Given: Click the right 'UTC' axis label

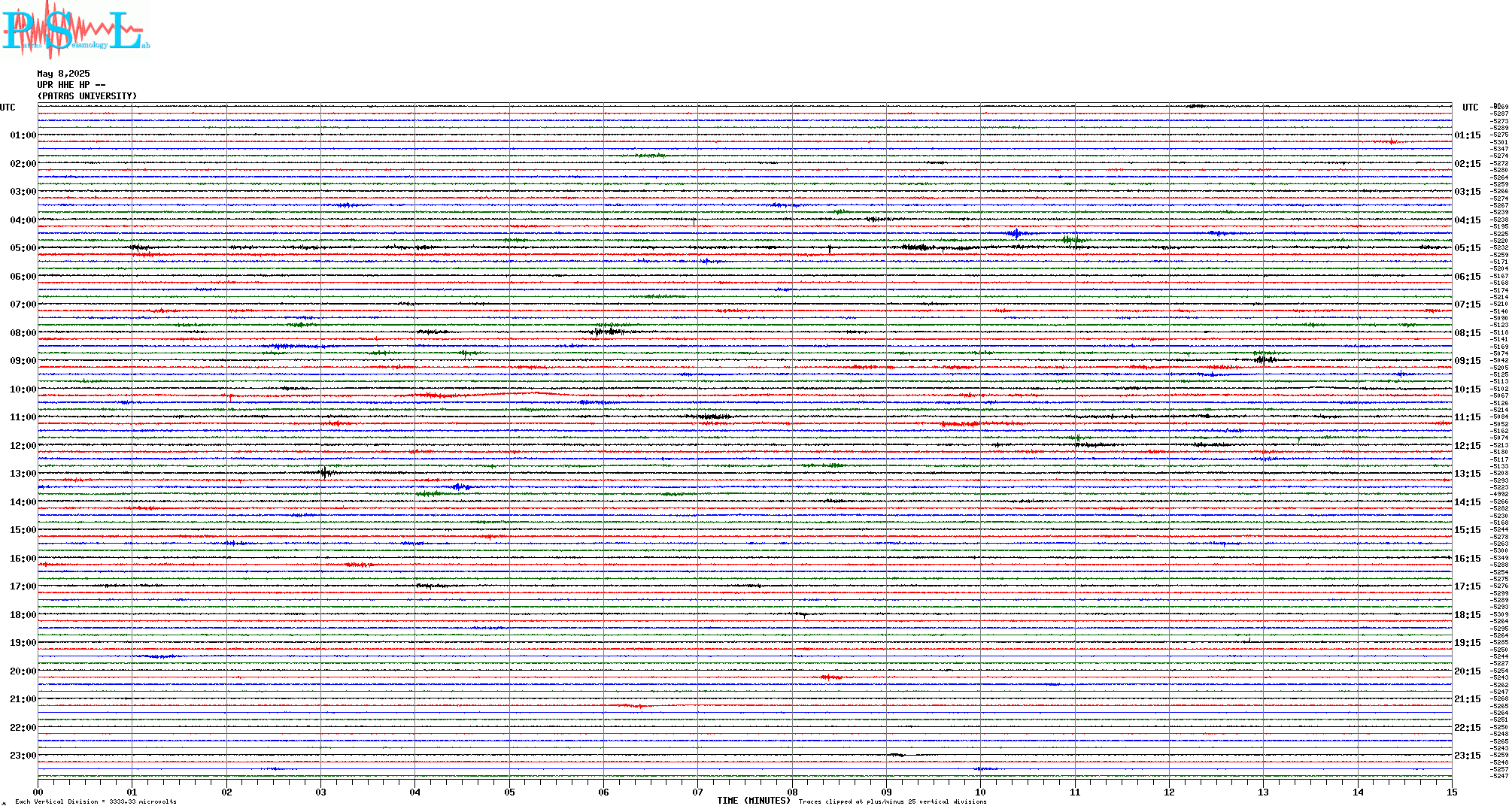Looking at the screenshot, I should [x=1470, y=108].
